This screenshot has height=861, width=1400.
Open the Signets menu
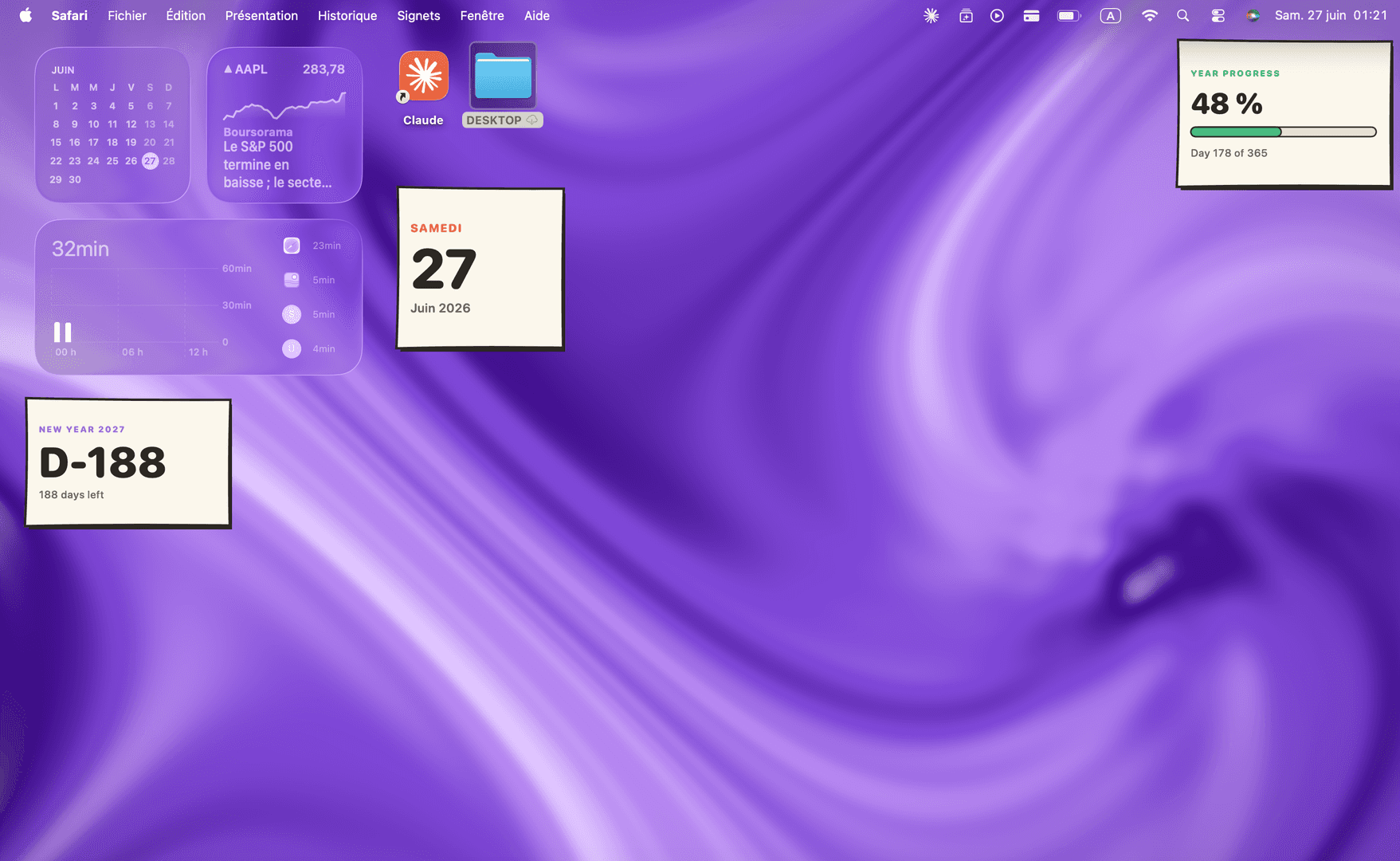pyautogui.click(x=418, y=15)
